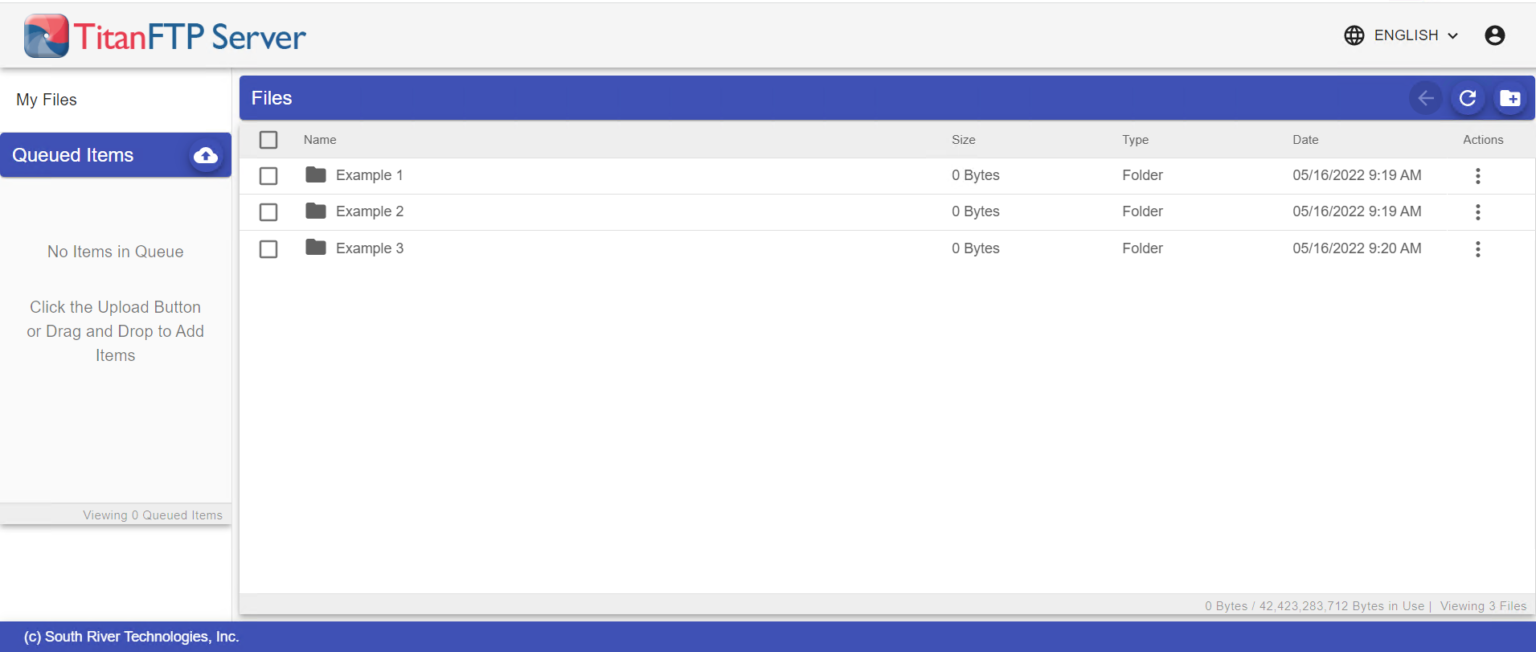This screenshot has height=652, width=1536.
Task: Select the Example 2 row checkbox
Action: 268,212
